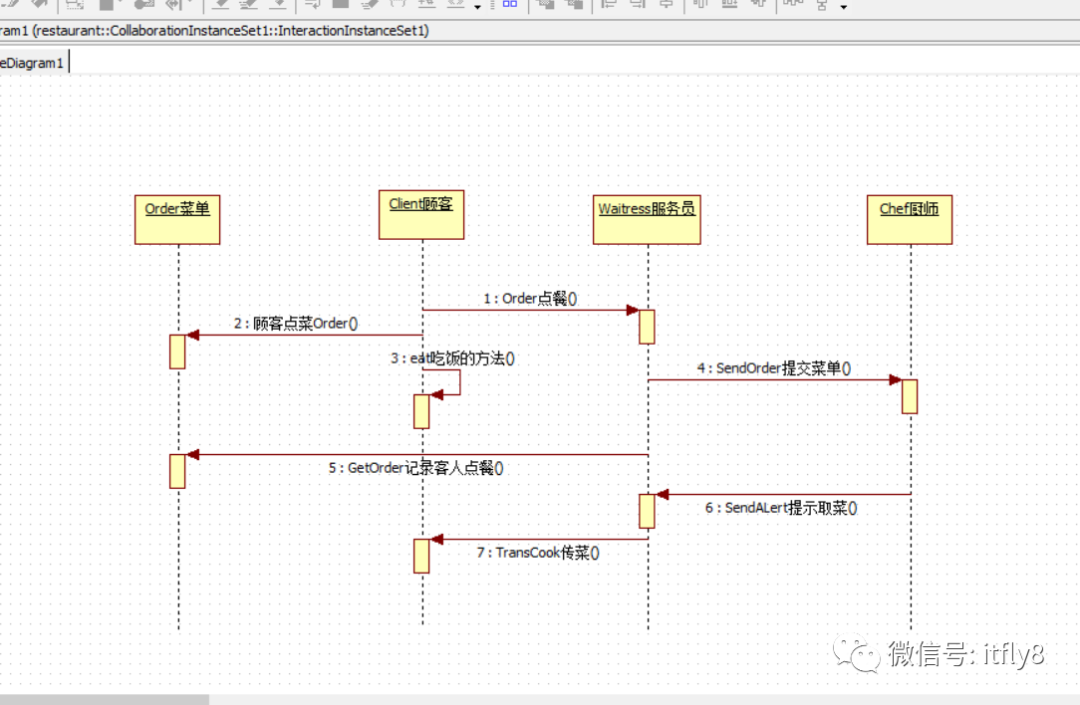Click the 6 : SendALert提示取菜() message label
1080x705 pixels.
pyautogui.click(x=780, y=507)
